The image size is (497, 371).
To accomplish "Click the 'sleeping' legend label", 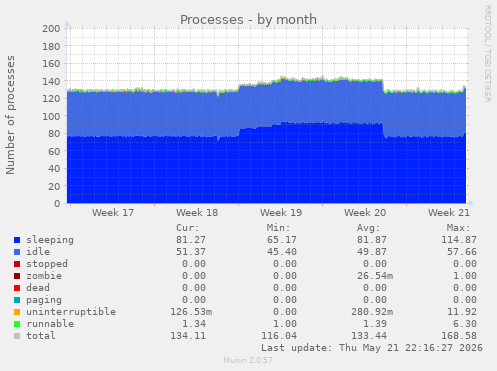I will click(x=50, y=240).
